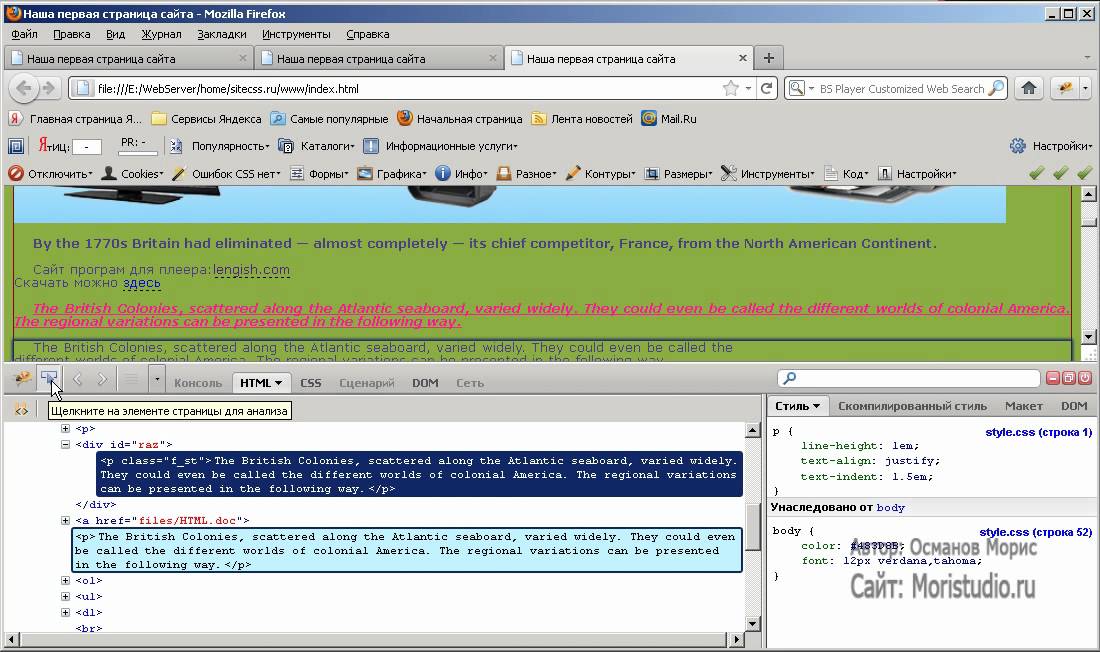Open a new tab with plus button

(769, 58)
